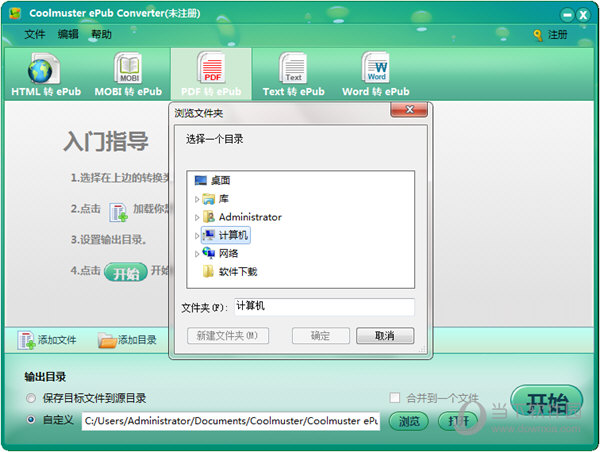Viewport: 600px width, 452px height.
Task: Expand the 库 tree node
Action: [x=197, y=199]
